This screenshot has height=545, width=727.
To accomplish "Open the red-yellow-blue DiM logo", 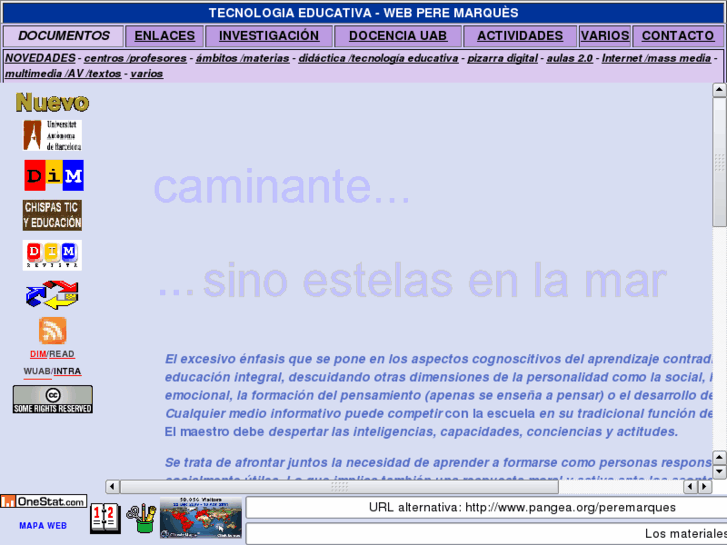I will pos(54,175).
